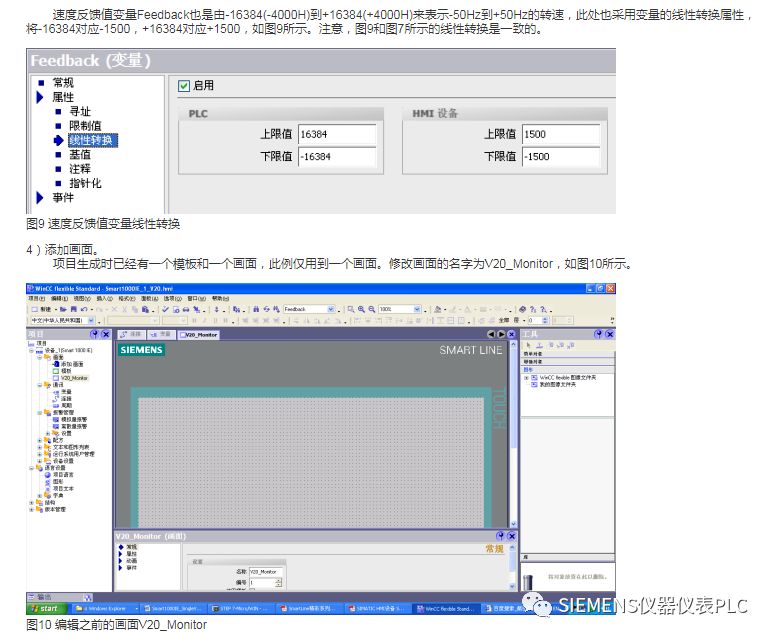Click the 名称 field showing V20_Monitor
Image resolution: width=772 pixels, height=639 pixels.
pos(265,572)
